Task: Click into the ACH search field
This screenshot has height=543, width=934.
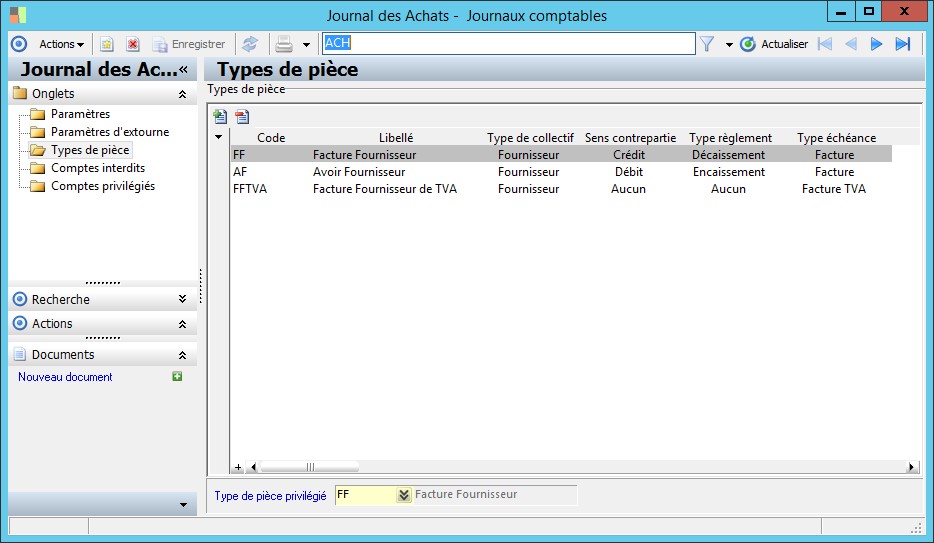Action: pos(509,43)
